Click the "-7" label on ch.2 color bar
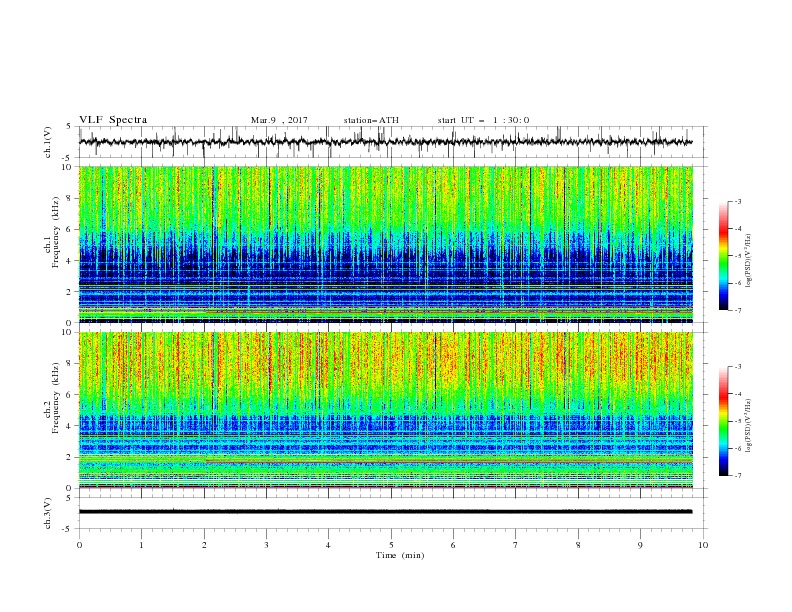This screenshot has width=792, height=612. (737, 476)
